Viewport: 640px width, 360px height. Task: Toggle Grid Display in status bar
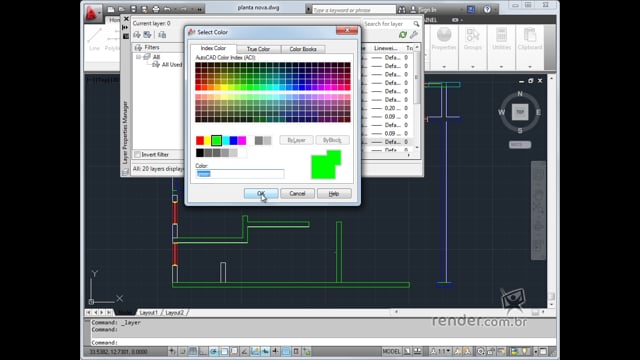(193, 351)
